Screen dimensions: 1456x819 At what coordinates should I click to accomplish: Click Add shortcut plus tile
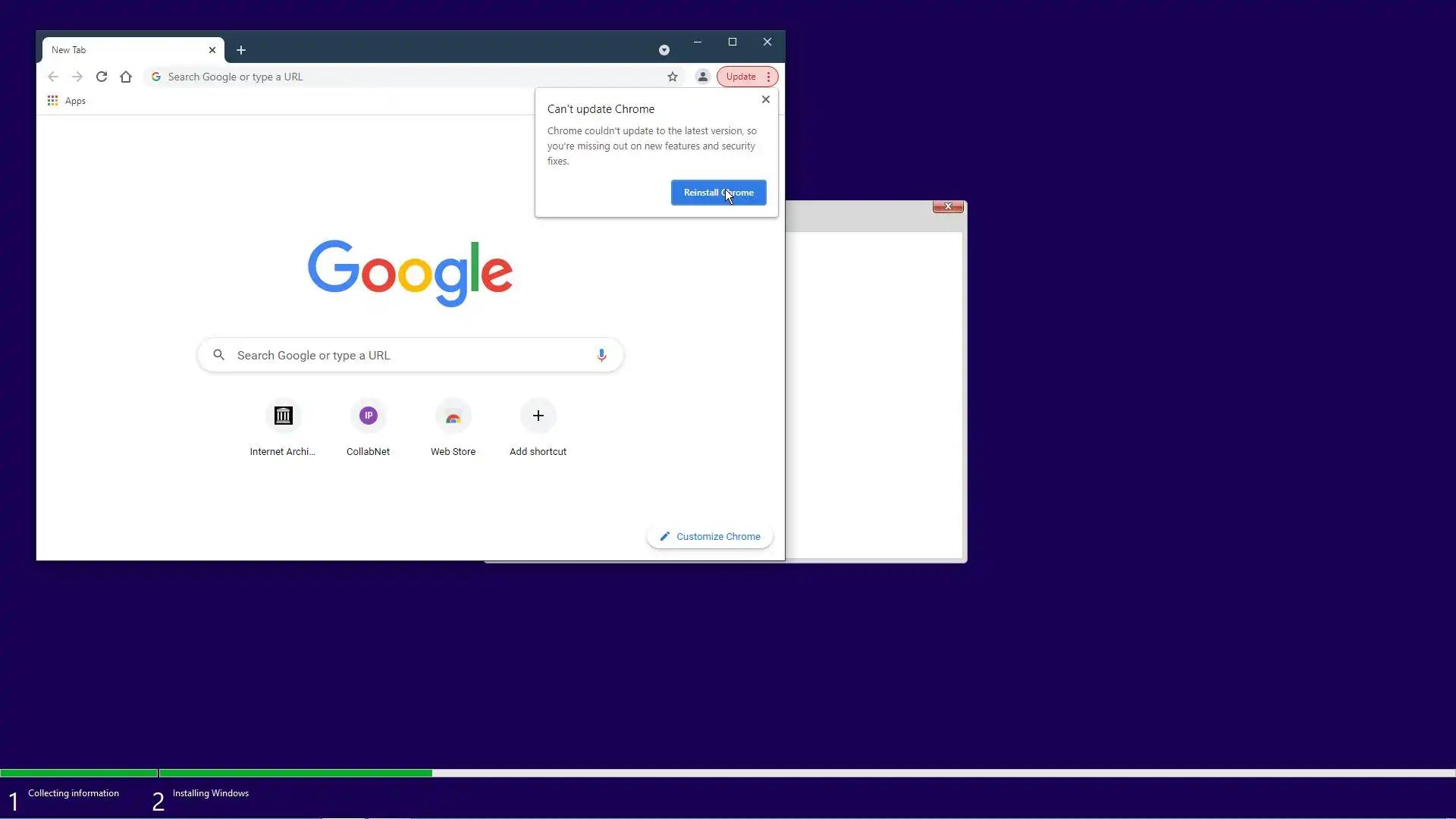[538, 416]
